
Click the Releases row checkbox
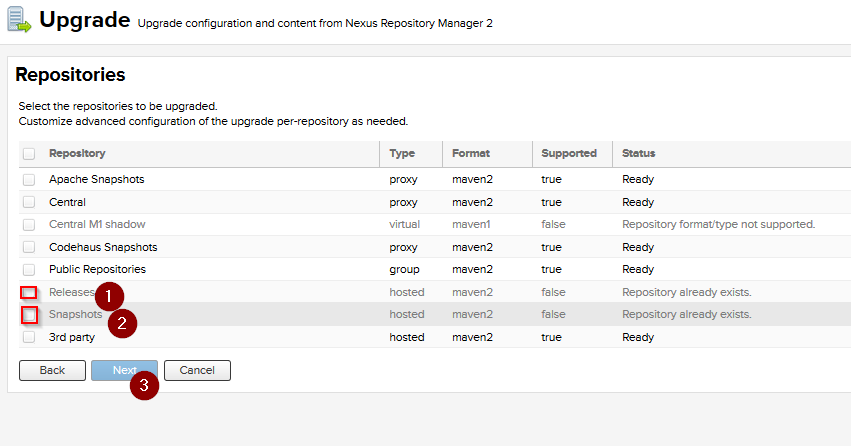(x=29, y=293)
